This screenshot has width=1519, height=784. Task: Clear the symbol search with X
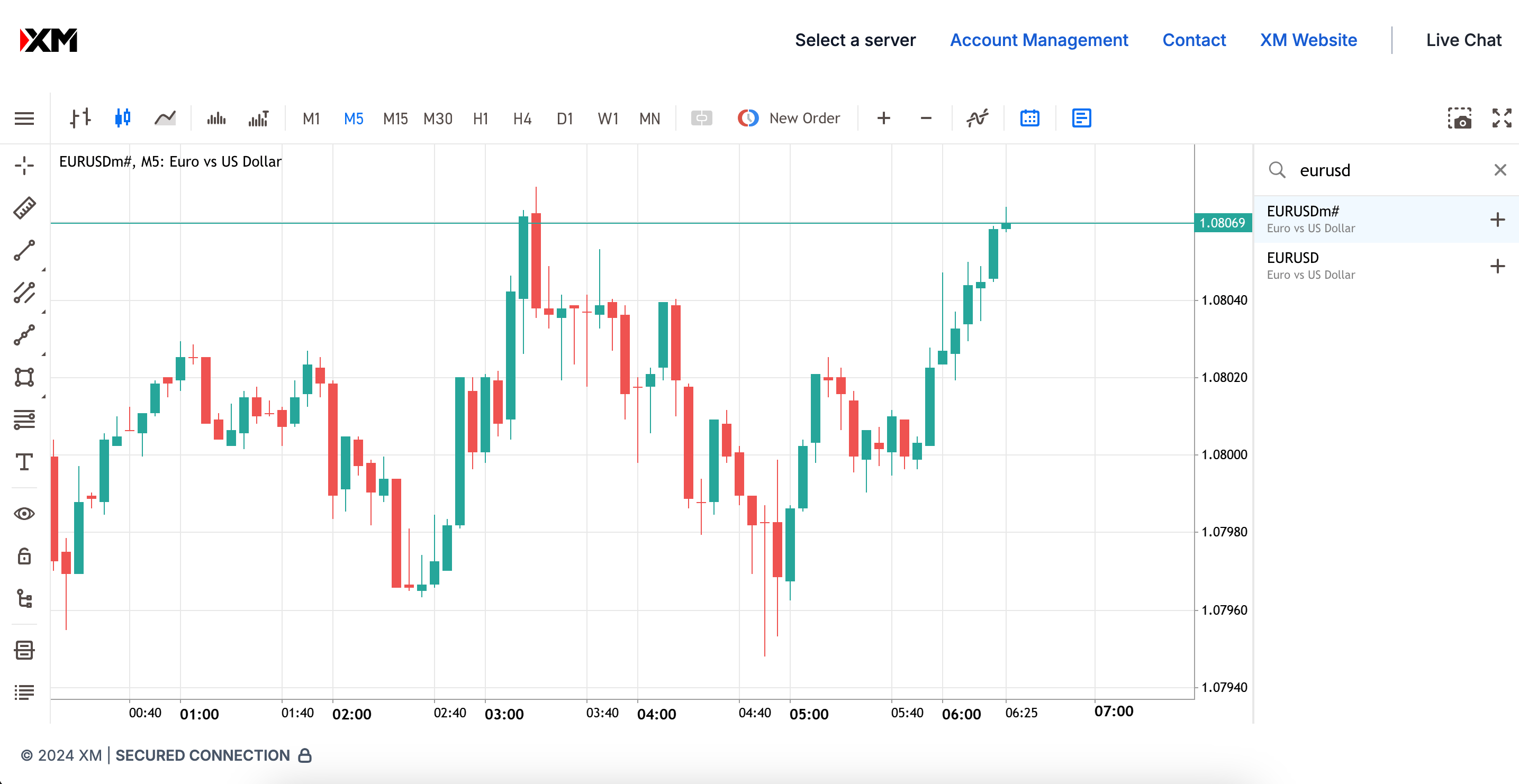tap(1500, 170)
